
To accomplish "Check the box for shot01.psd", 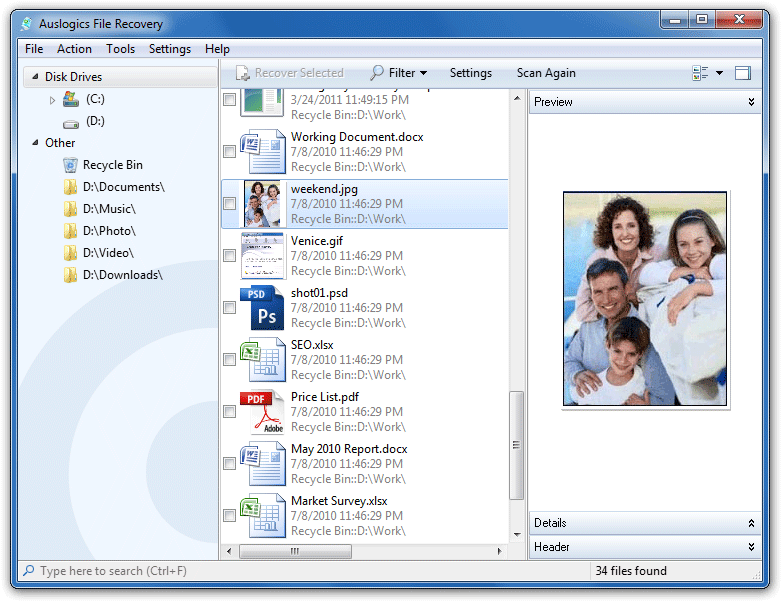I will pyautogui.click(x=229, y=308).
